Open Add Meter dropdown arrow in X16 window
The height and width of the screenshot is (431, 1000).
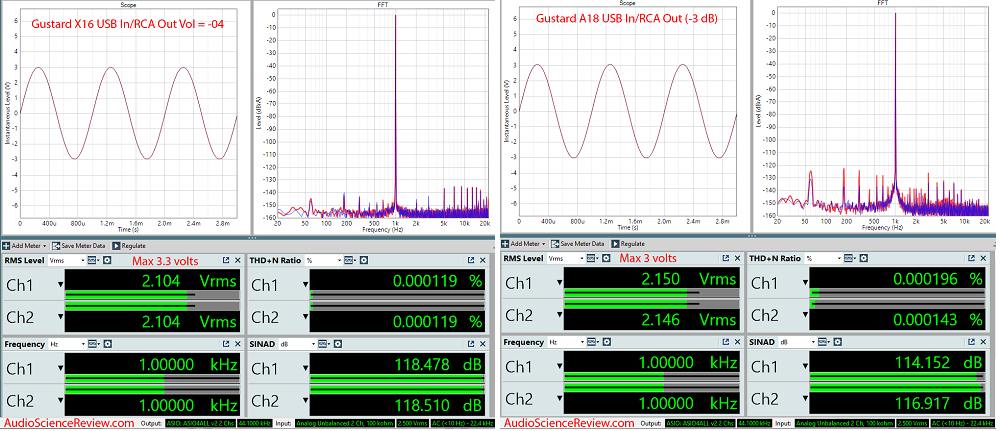(x=45, y=246)
